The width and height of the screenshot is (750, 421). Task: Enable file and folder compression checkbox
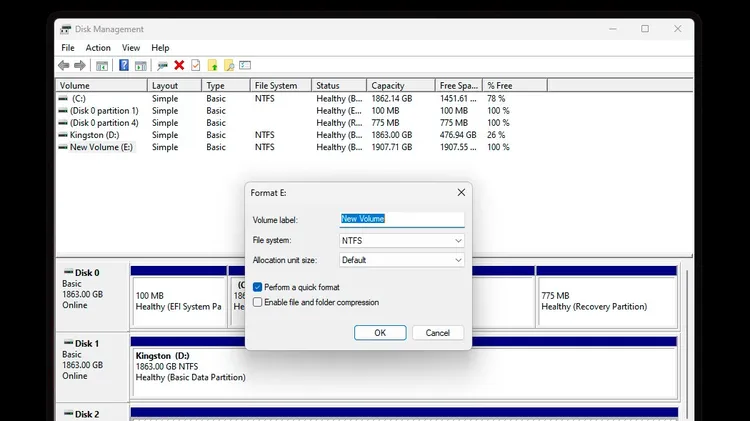coord(257,302)
